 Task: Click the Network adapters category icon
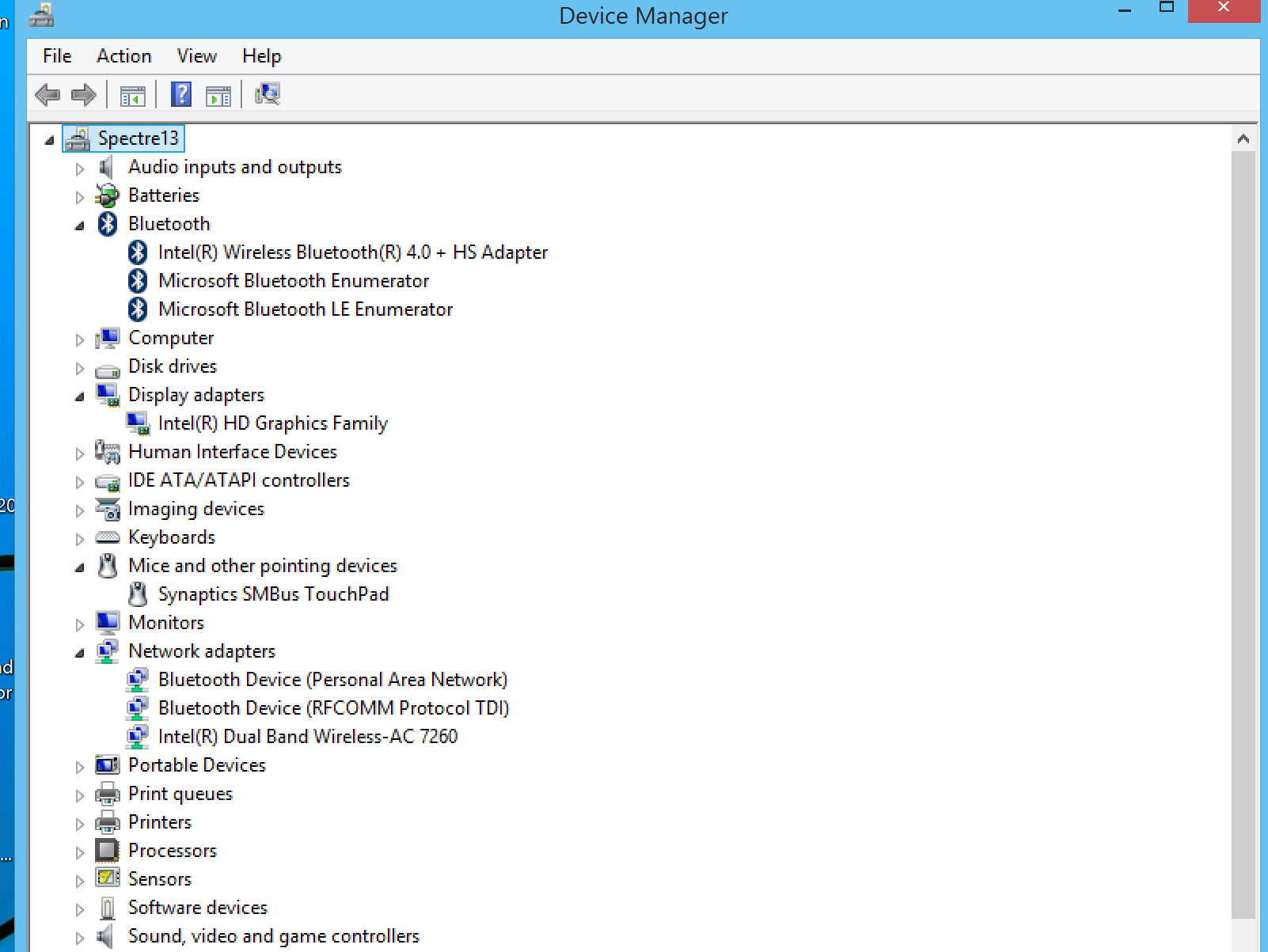pos(108,651)
